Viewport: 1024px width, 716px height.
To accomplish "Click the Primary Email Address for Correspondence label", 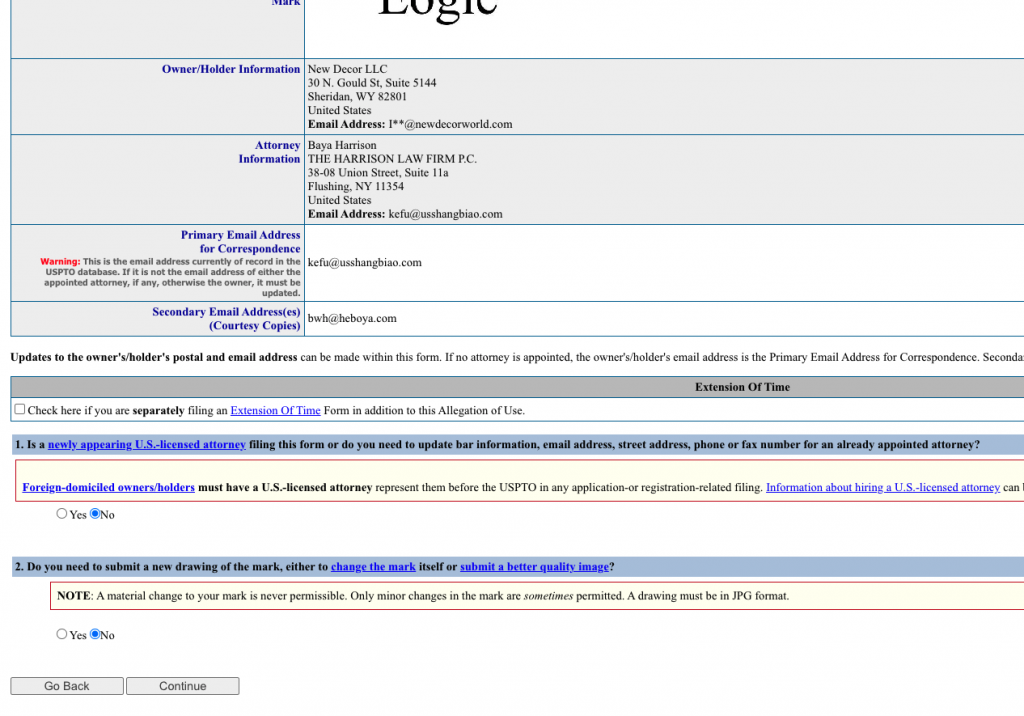I will click(x=240, y=242).
